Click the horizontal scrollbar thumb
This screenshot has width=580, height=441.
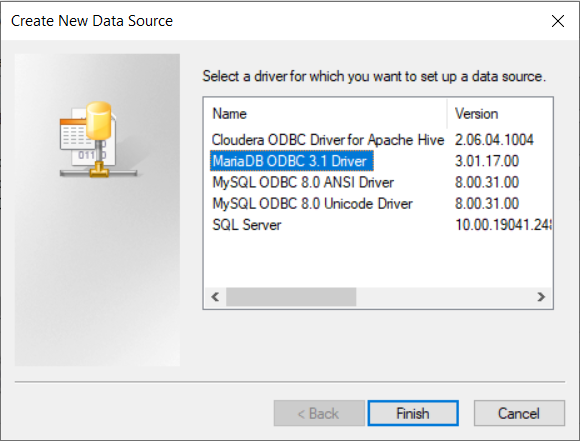pyautogui.click(x=291, y=297)
